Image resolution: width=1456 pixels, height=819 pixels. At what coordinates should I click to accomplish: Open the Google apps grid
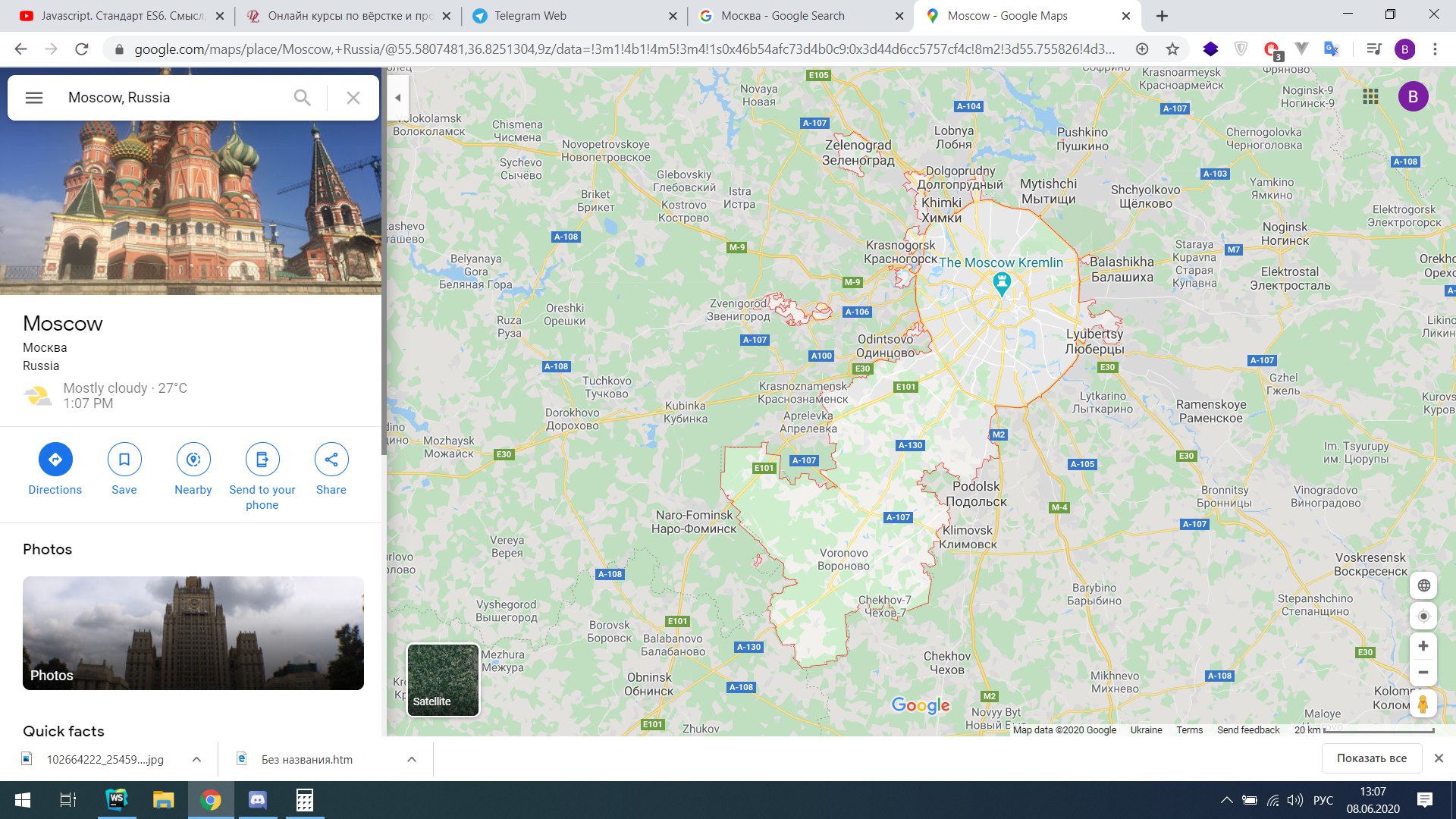[x=1370, y=96]
